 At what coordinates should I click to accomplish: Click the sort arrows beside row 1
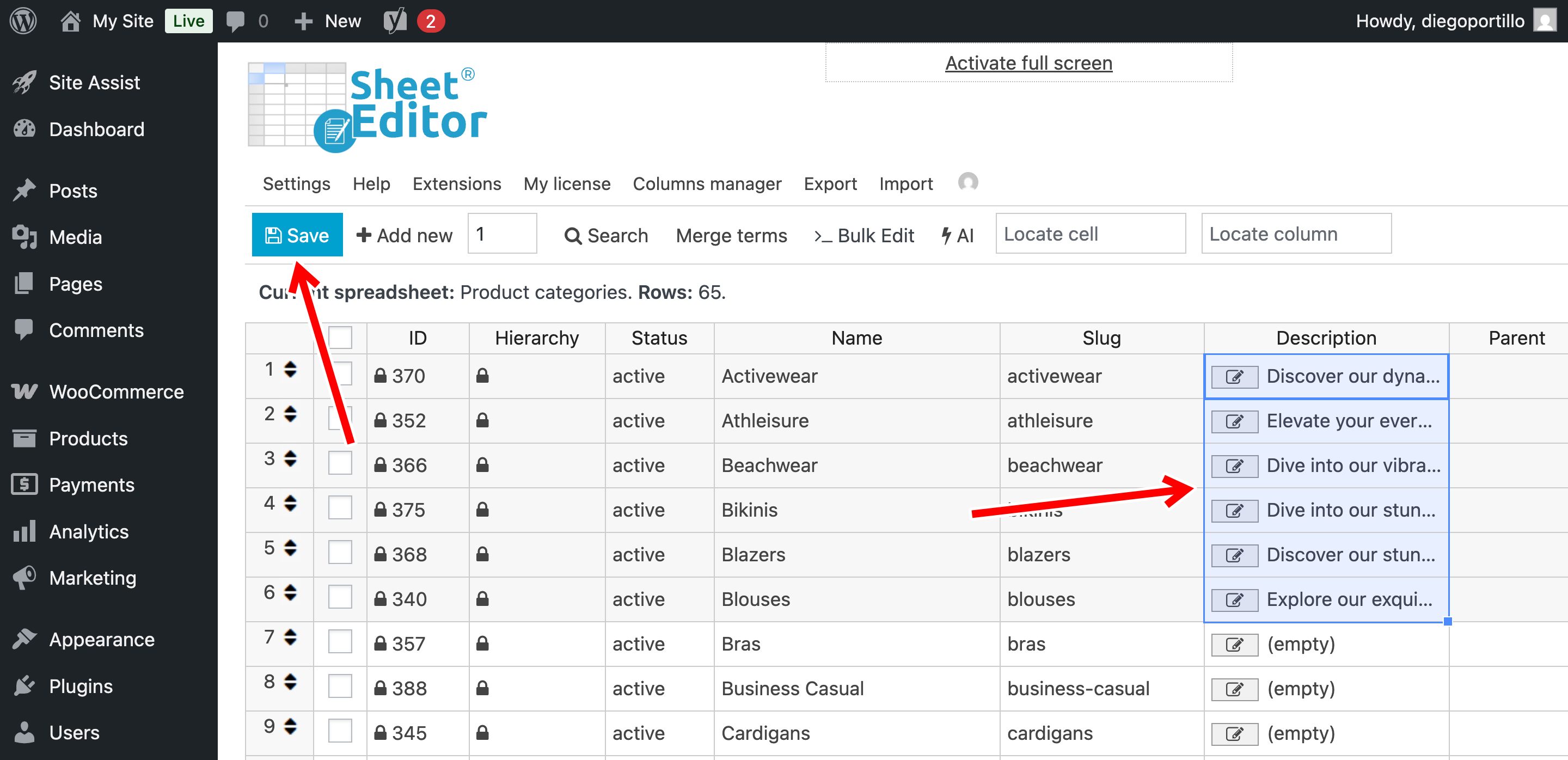(290, 369)
